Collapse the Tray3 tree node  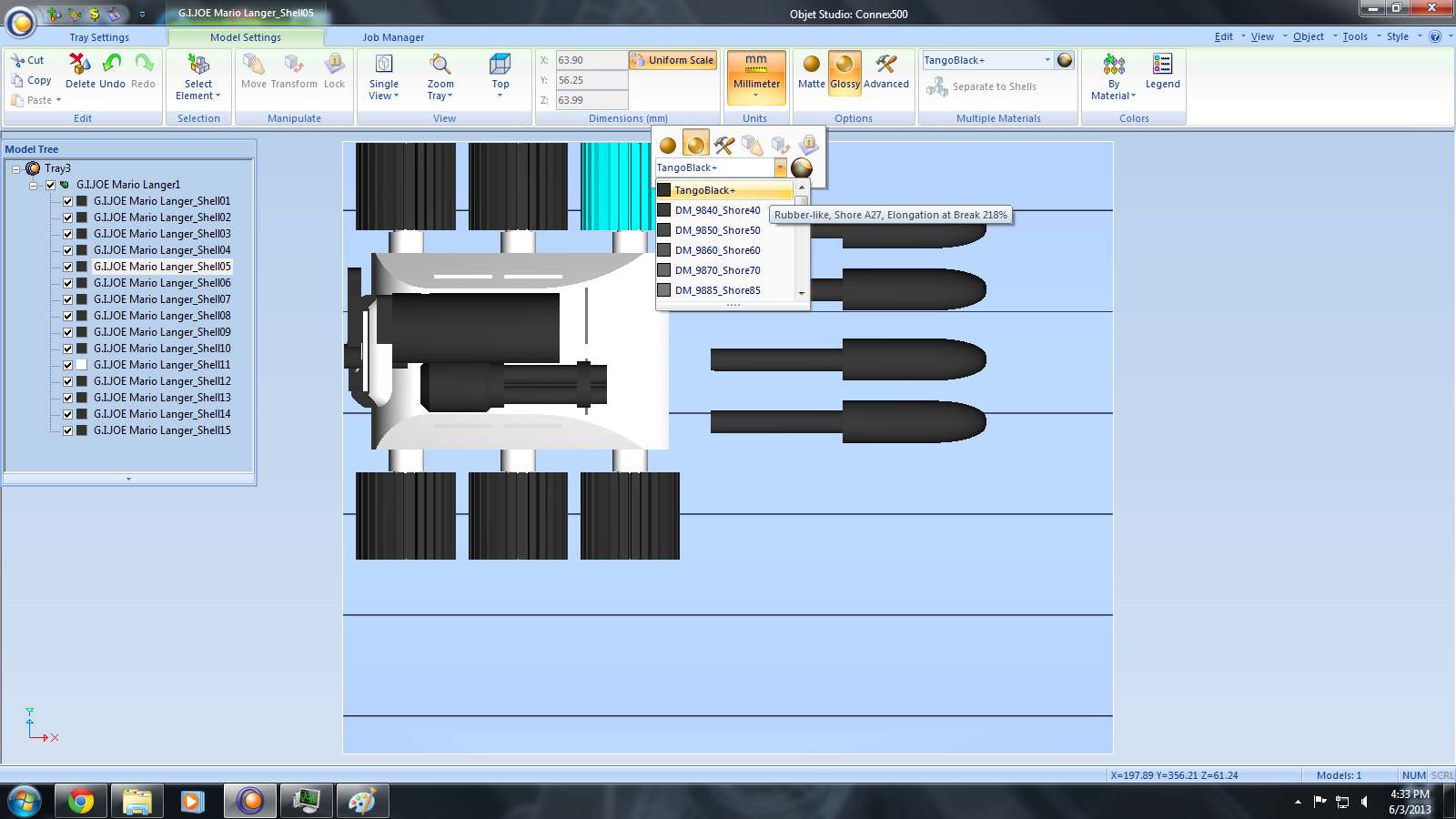pos(15,168)
